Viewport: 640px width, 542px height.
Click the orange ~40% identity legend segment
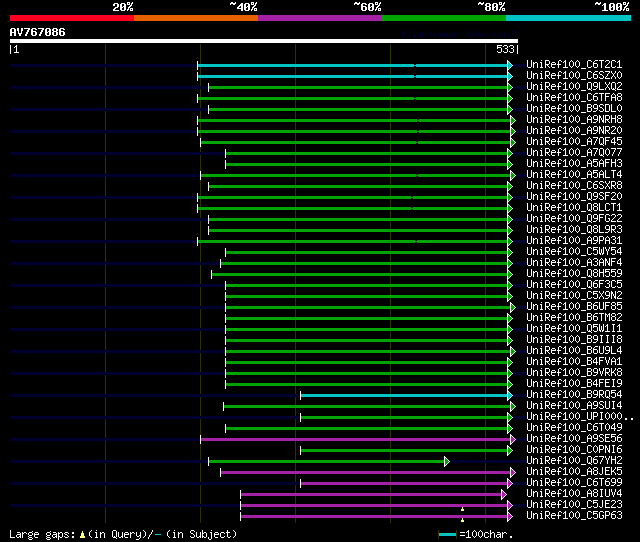pos(196,18)
